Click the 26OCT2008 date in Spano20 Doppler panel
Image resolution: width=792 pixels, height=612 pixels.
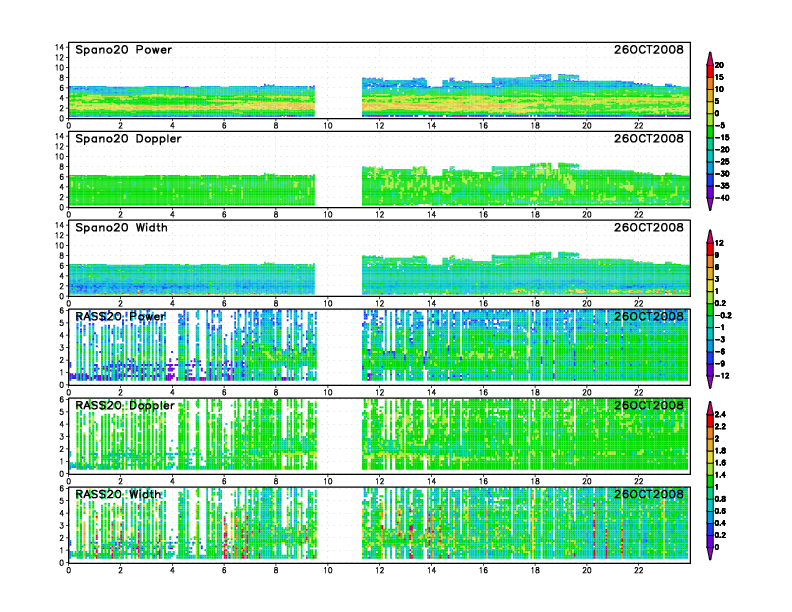click(x=649, y=139)
